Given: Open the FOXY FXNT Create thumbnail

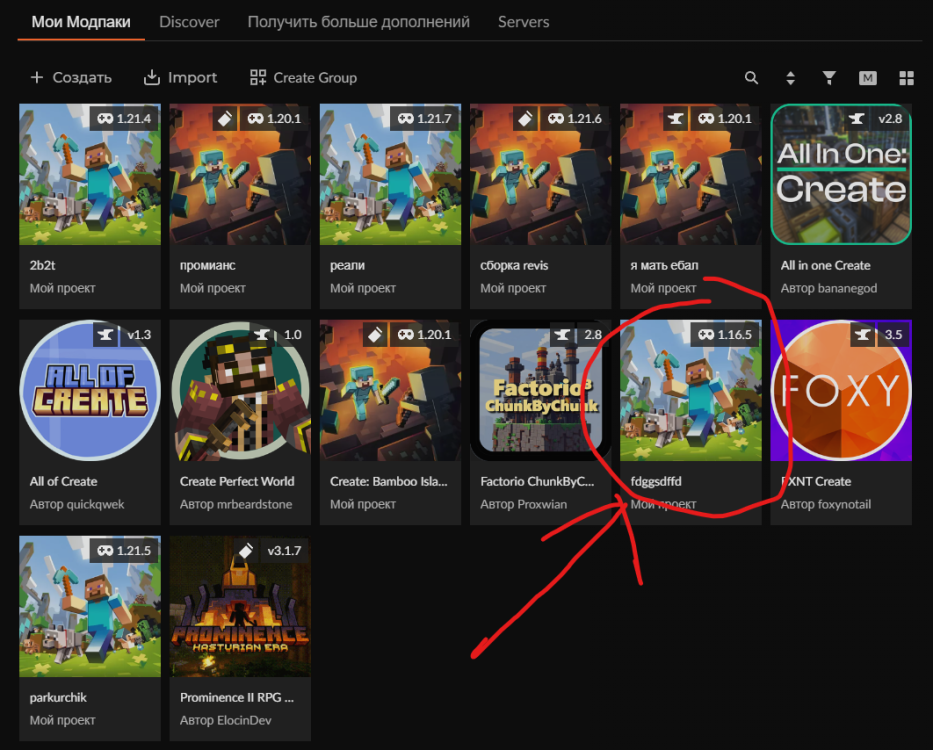Looking at the screenshot, I should [x=841, y=390].
